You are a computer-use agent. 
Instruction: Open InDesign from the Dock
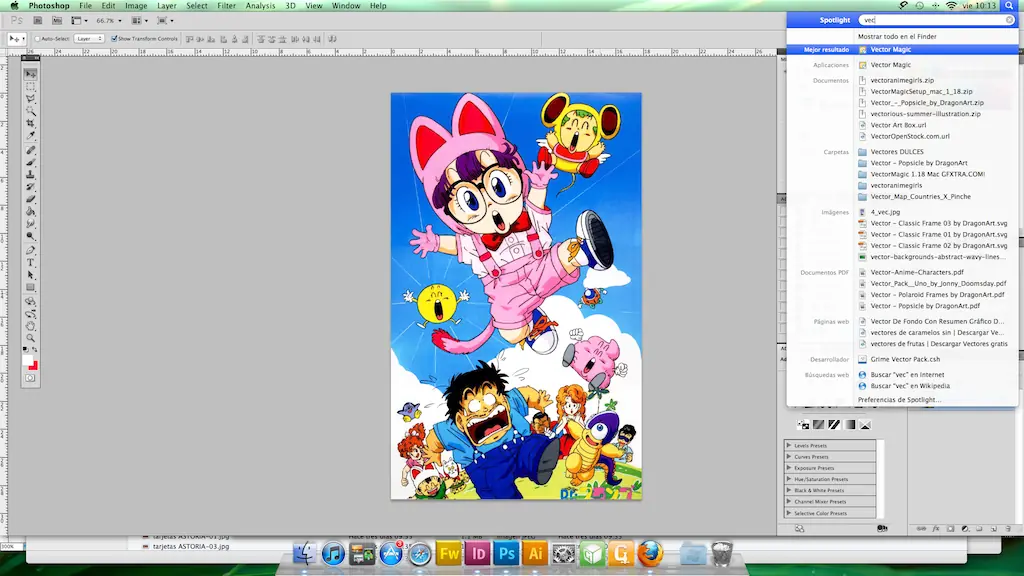point(477,554)
